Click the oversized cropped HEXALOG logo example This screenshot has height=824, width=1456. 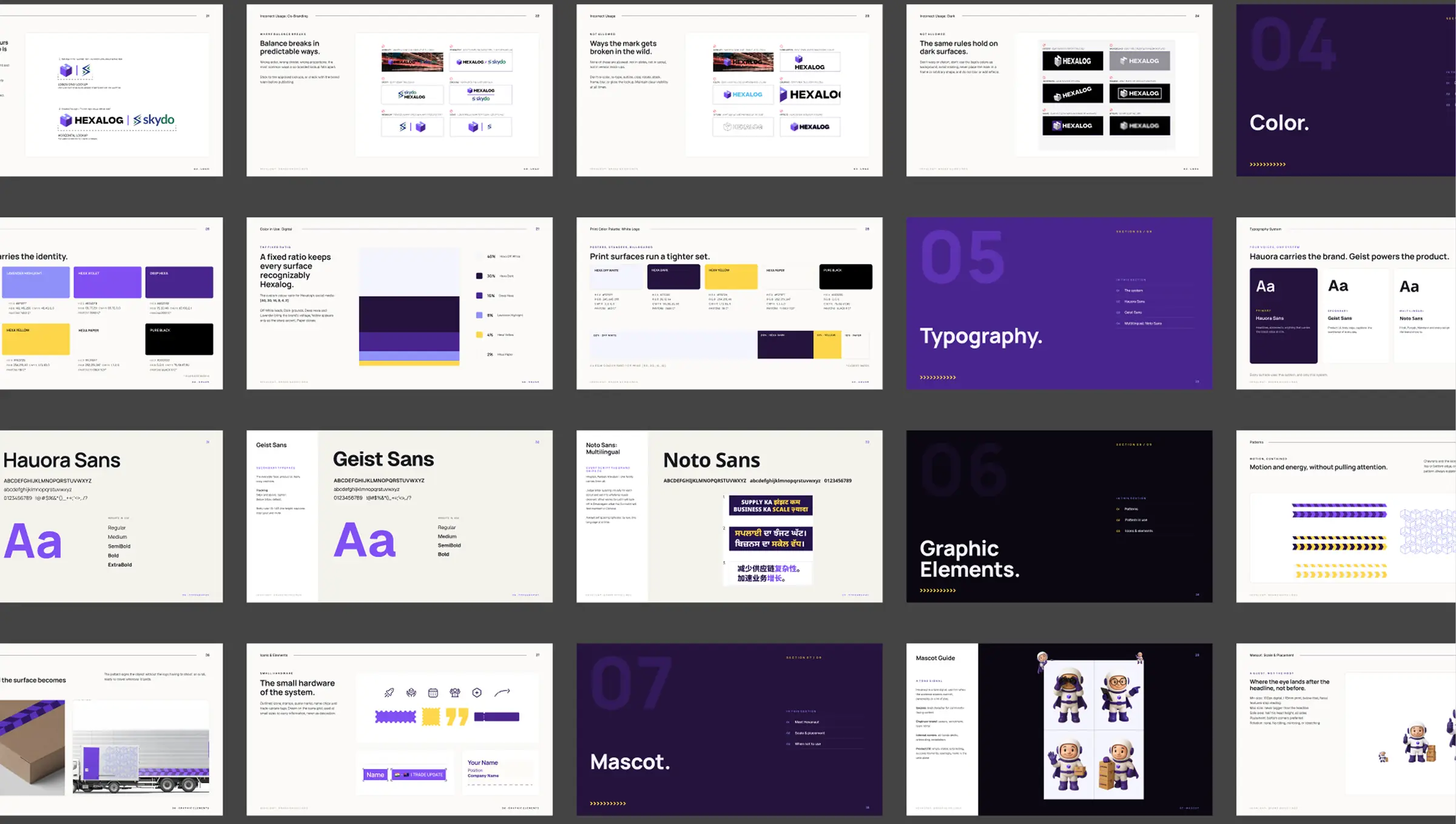(x=810, y=95)
